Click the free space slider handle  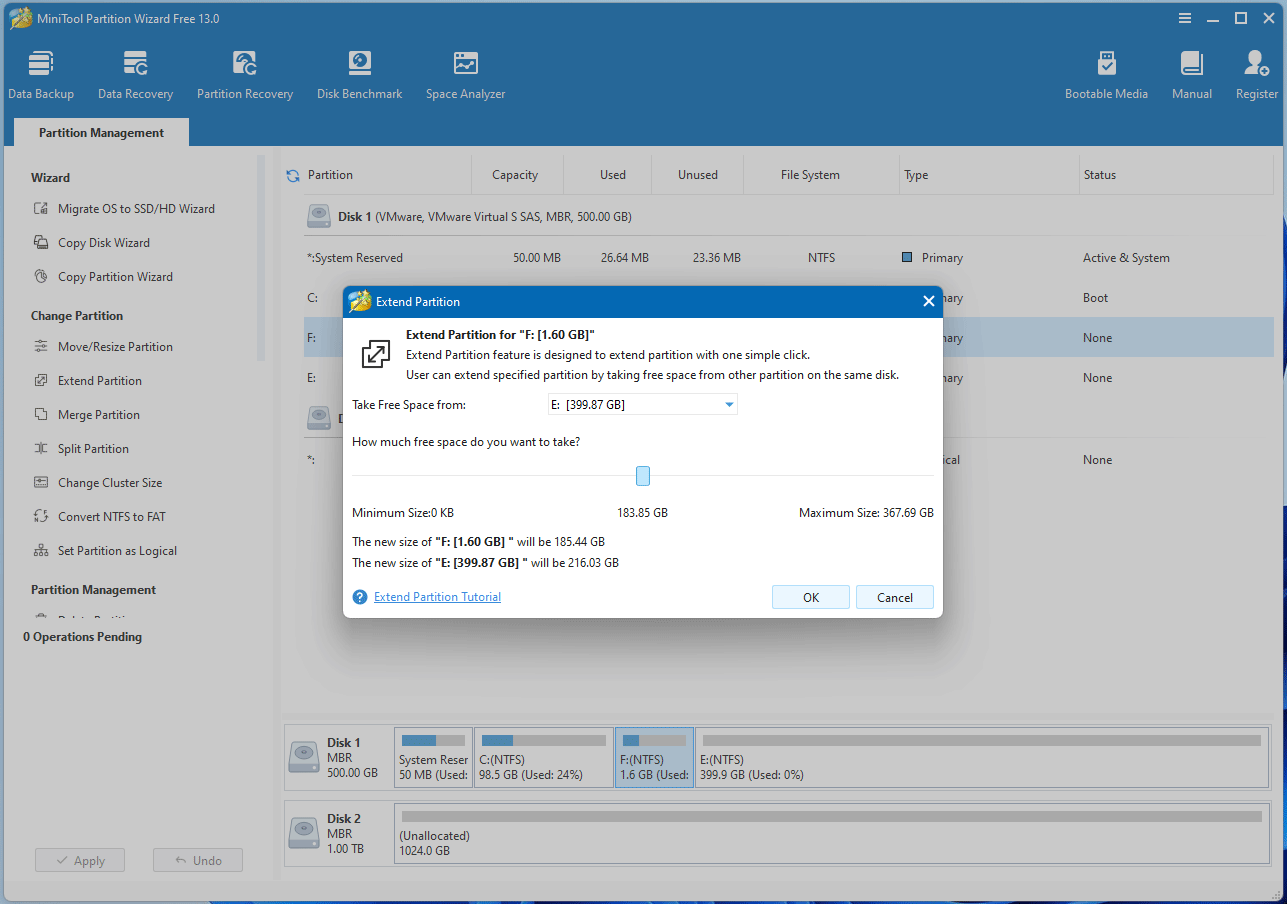point(643,476)
